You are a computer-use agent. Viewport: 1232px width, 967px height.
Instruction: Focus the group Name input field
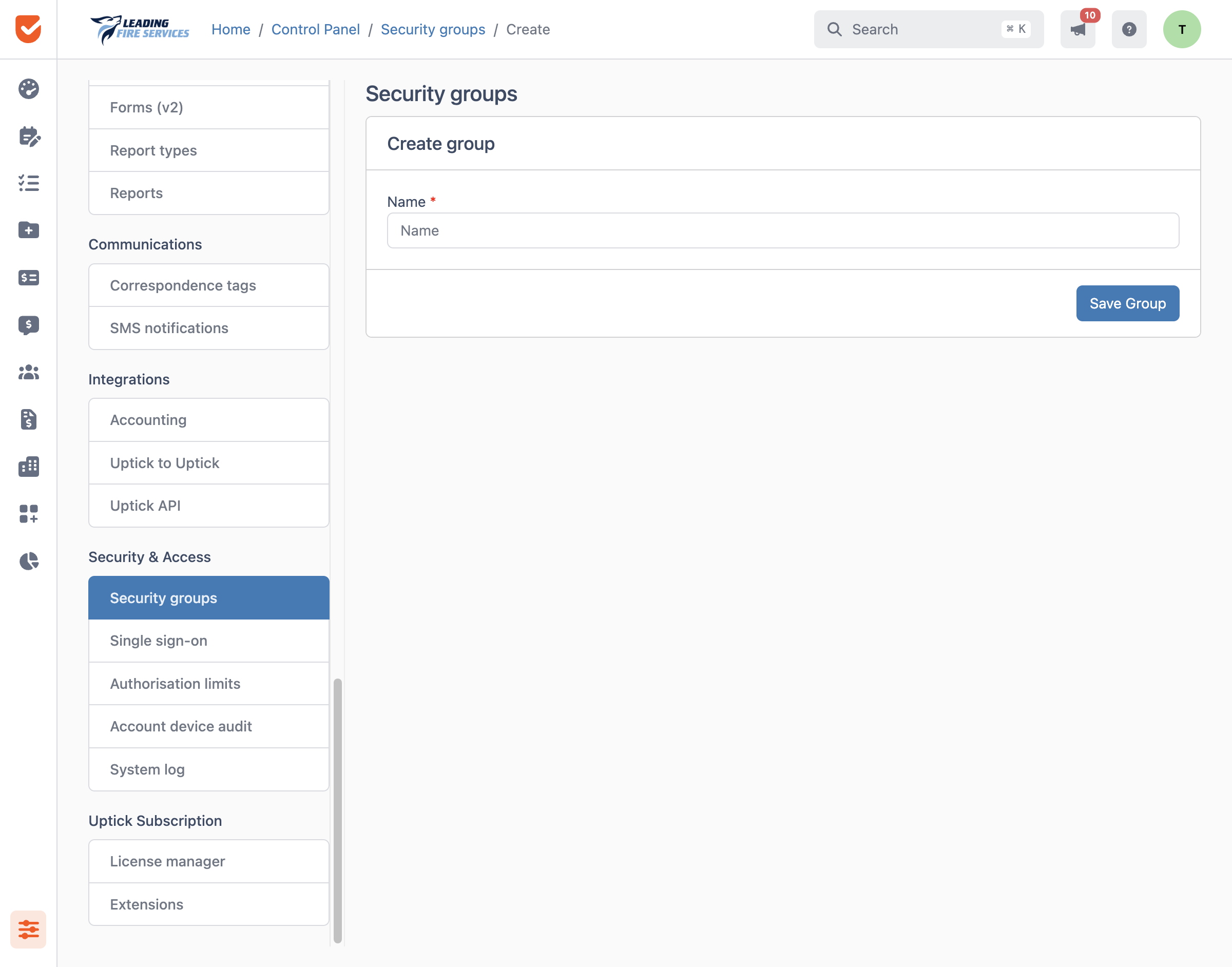(x=783, y=230)
